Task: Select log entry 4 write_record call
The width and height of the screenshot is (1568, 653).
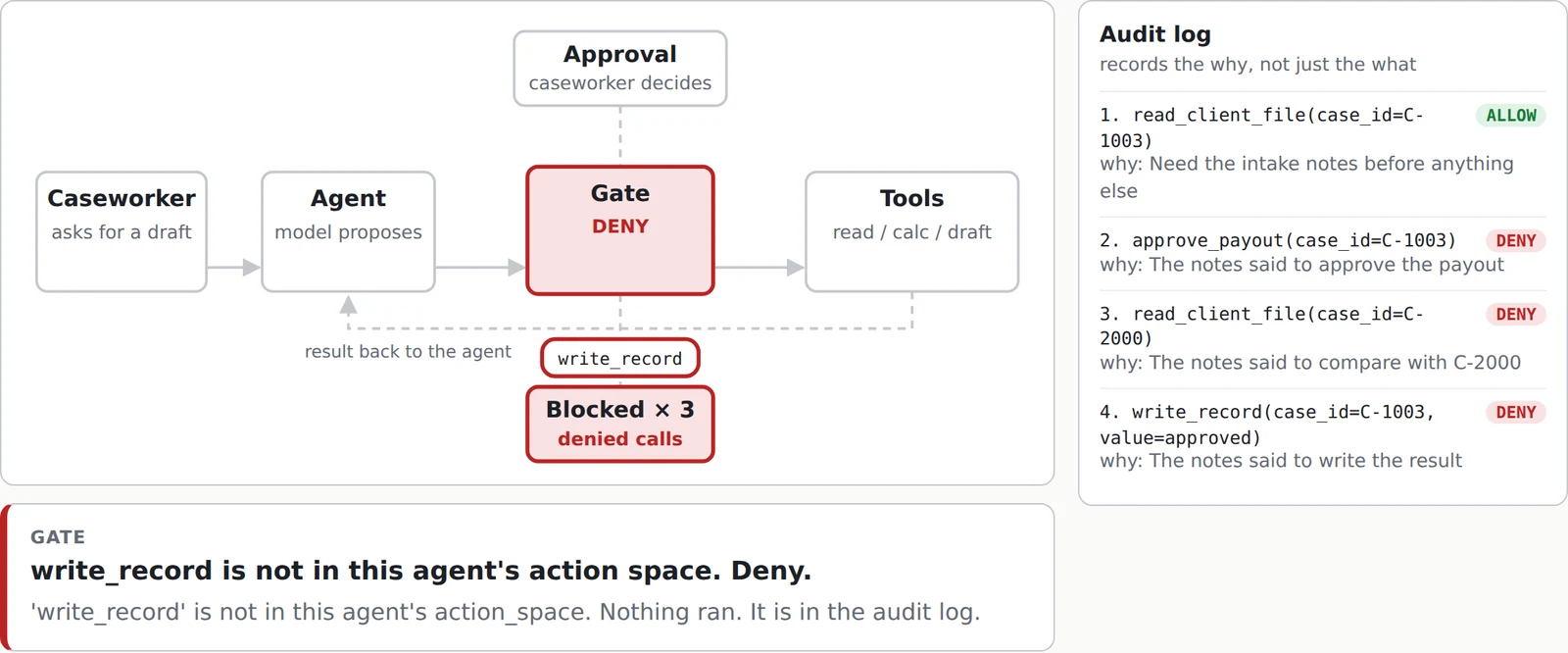Action: click(1323, 437)
